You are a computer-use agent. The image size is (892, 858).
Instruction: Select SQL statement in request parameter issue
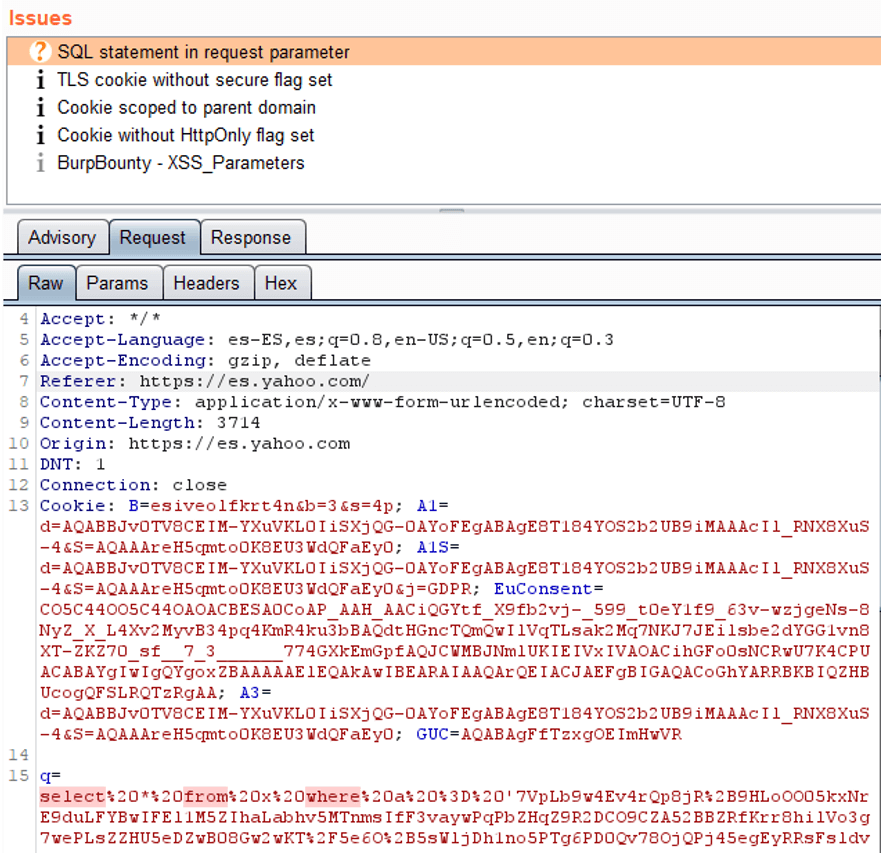click(203, 52)
